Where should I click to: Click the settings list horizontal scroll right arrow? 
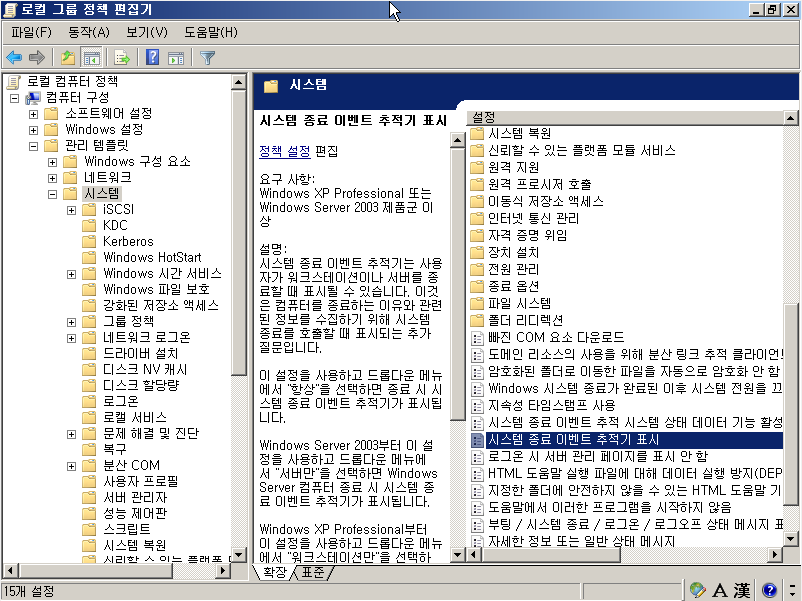coord(776,555)
